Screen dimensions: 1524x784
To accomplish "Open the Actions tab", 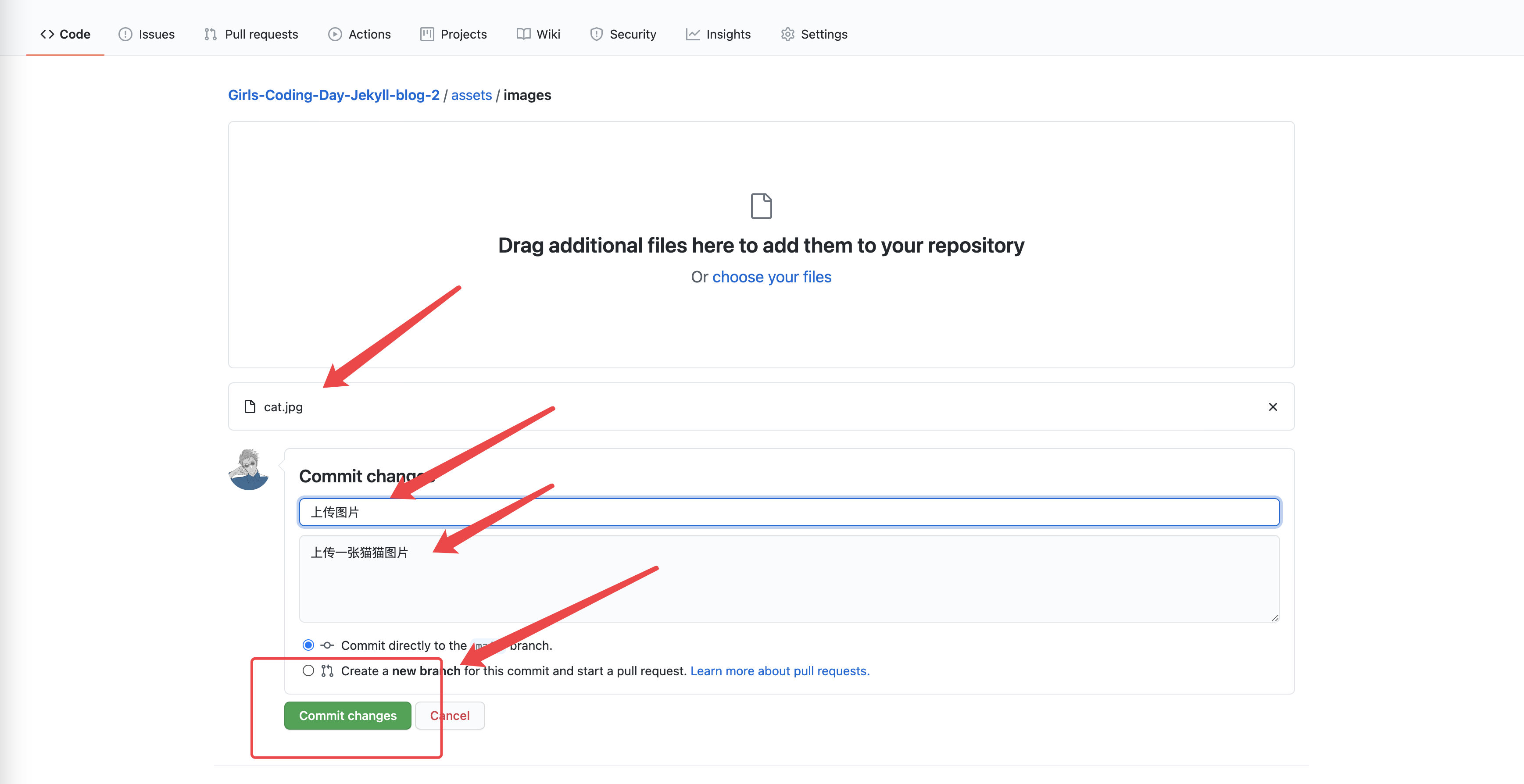I will pyautogui.click(x=359, y=34).
